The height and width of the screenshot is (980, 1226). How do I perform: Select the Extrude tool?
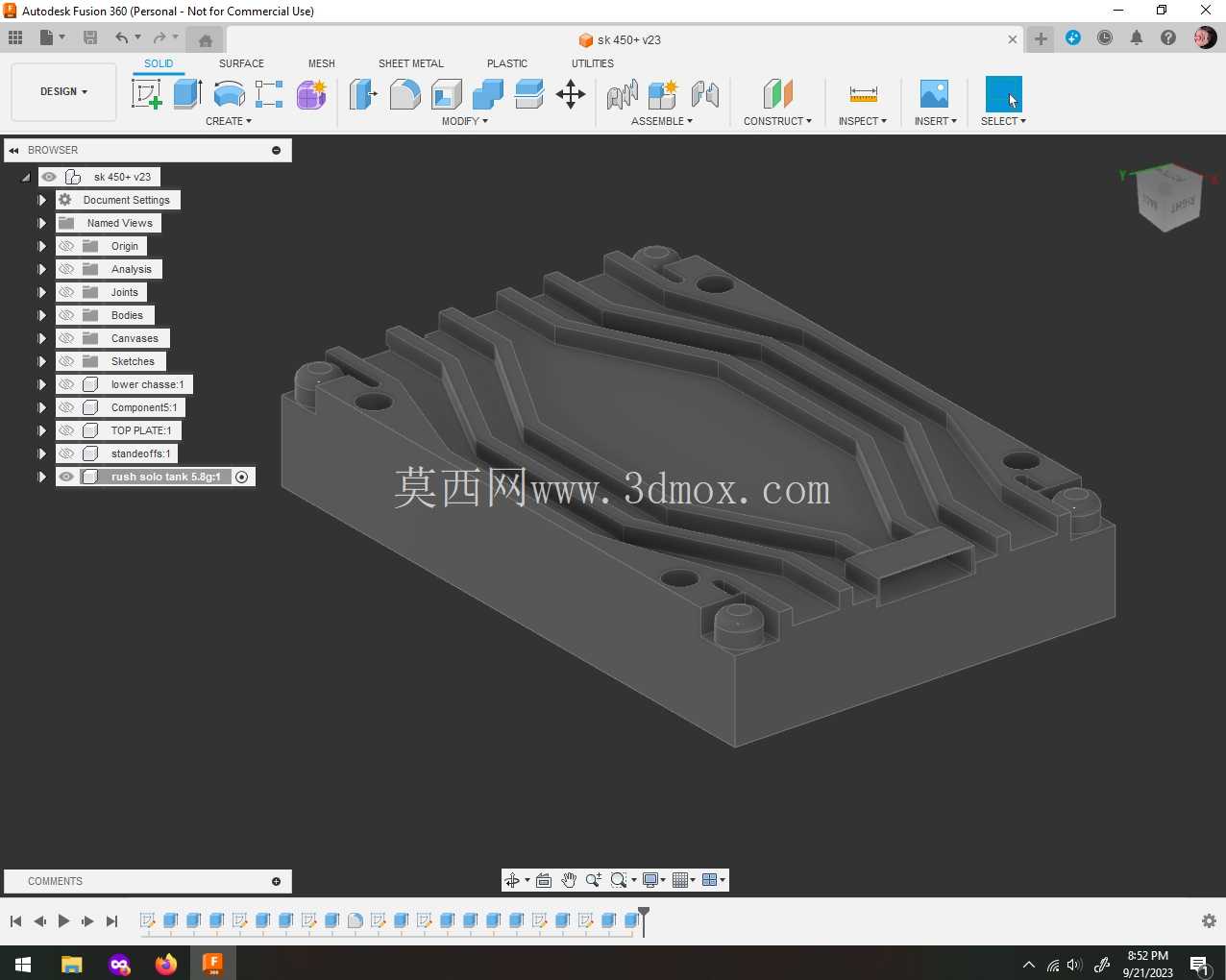(x=187, y=94)
